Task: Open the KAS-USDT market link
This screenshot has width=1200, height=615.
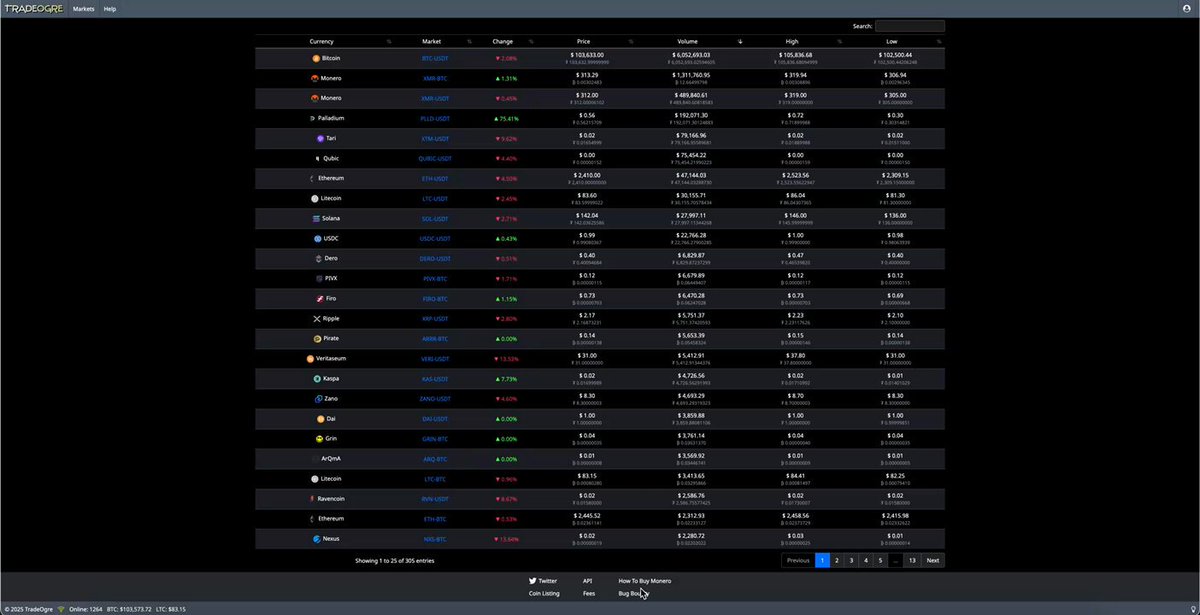Action: click(435, 378)
